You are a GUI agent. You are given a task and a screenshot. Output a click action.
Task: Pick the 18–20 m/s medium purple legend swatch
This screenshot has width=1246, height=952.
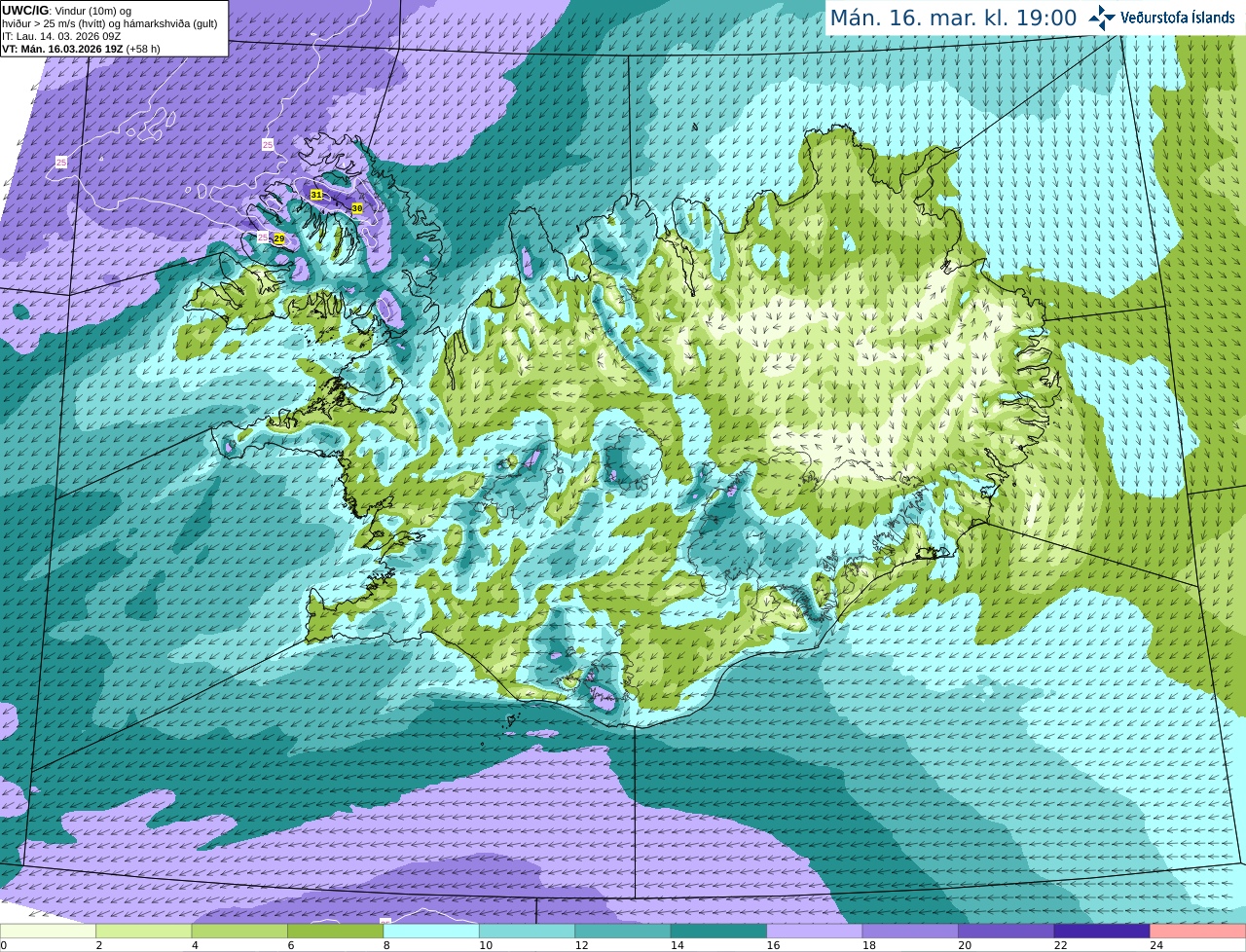coord(911,931)
